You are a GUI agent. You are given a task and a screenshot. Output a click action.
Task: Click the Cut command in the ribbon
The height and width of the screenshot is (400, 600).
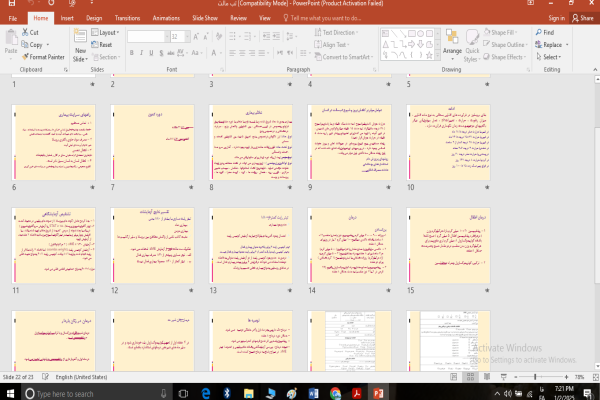pyautogui.click(x=34, y=32)
